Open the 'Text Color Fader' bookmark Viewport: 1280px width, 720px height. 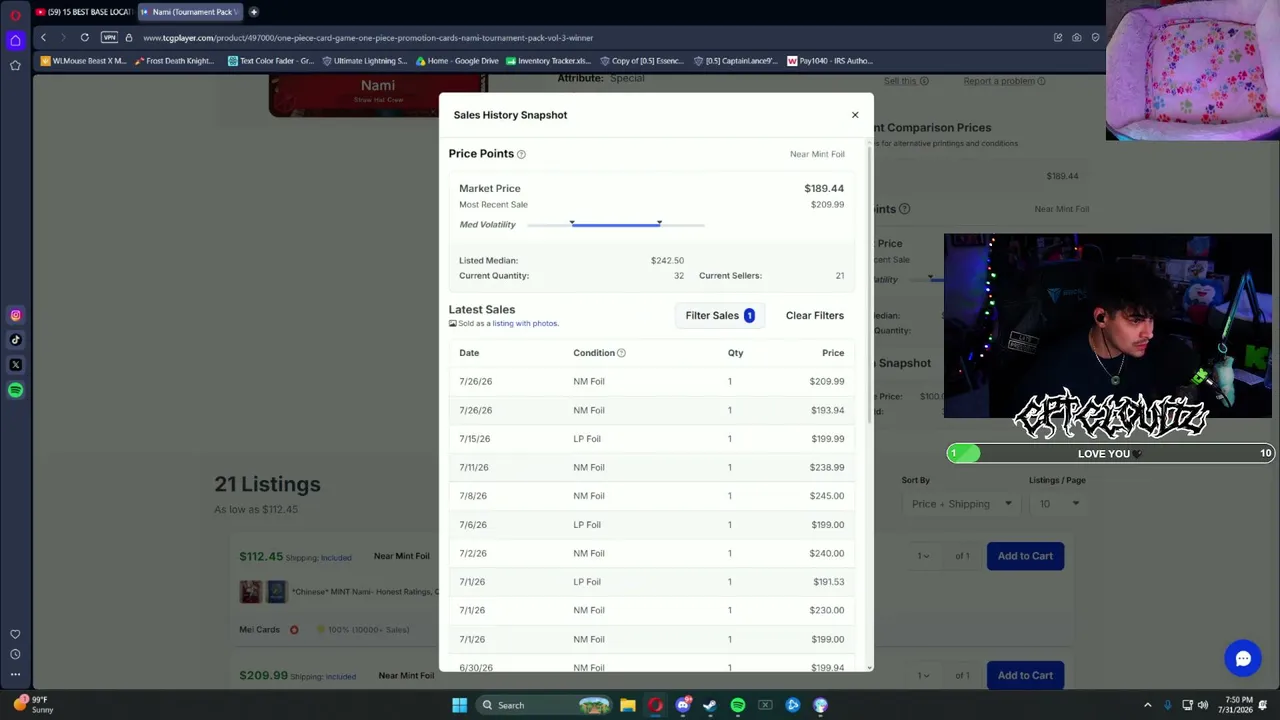(x=271, y=61)
